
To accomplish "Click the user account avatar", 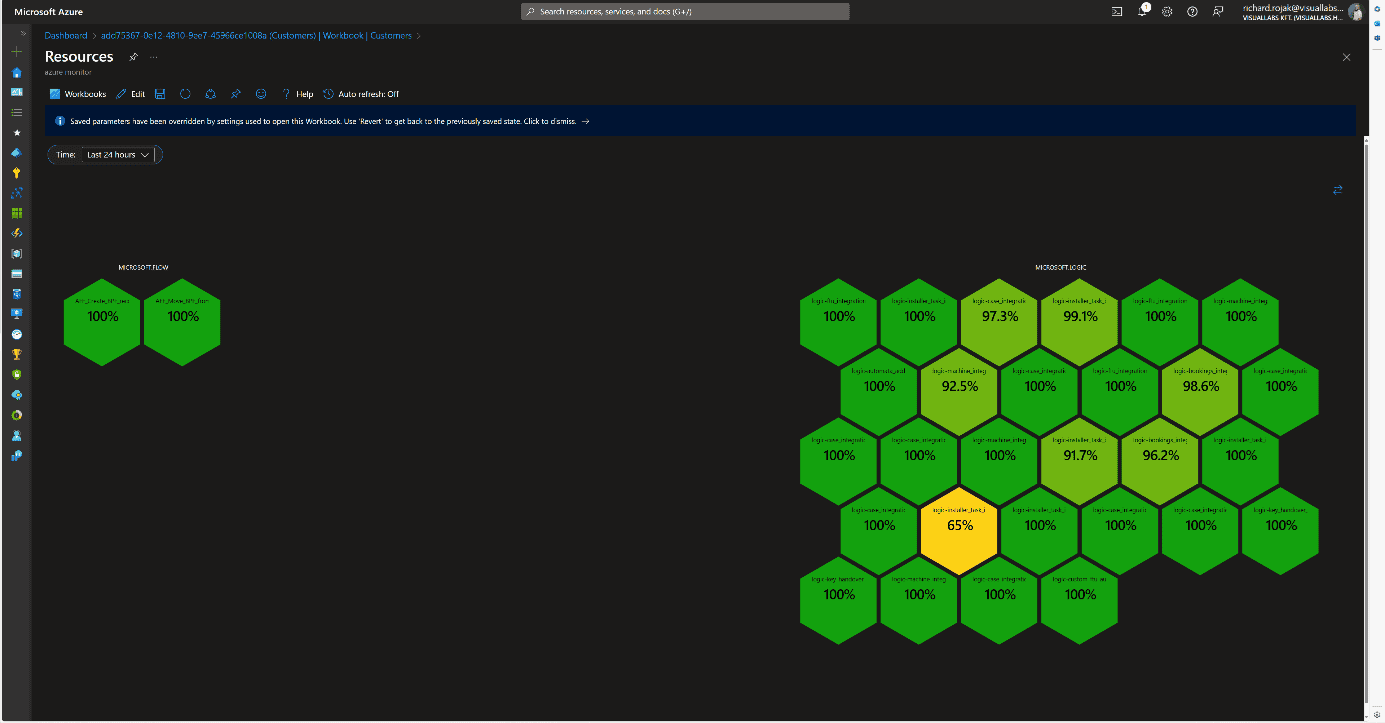I will (1355, 11).
